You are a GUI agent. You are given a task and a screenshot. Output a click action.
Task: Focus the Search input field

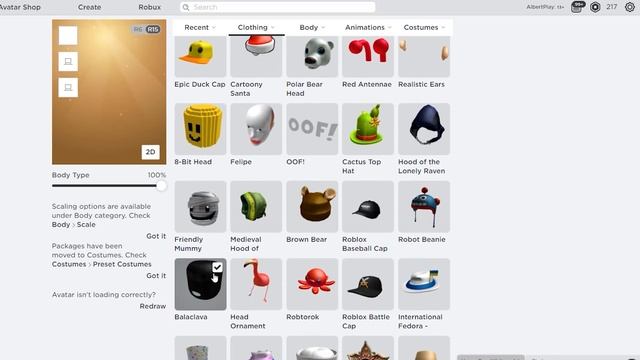tap(278, 7)
